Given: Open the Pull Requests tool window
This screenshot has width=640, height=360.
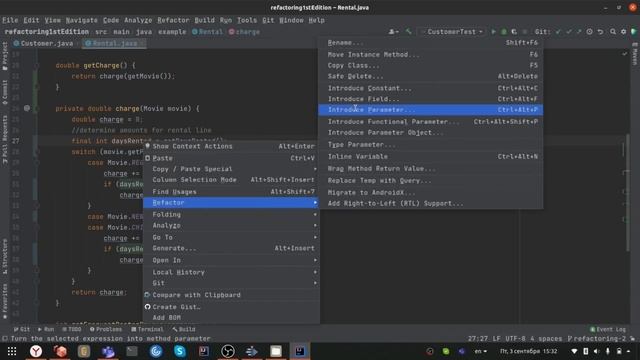Looking at the screenshot, I should pos(5,140).
